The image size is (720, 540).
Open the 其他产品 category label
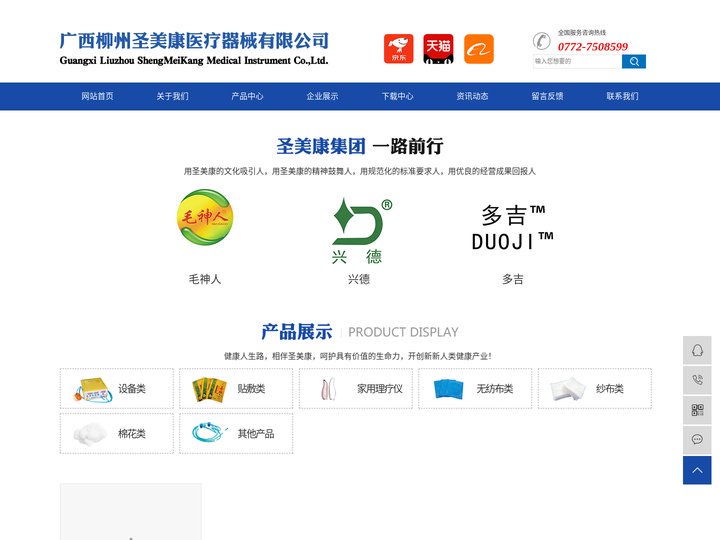(256, 433)
